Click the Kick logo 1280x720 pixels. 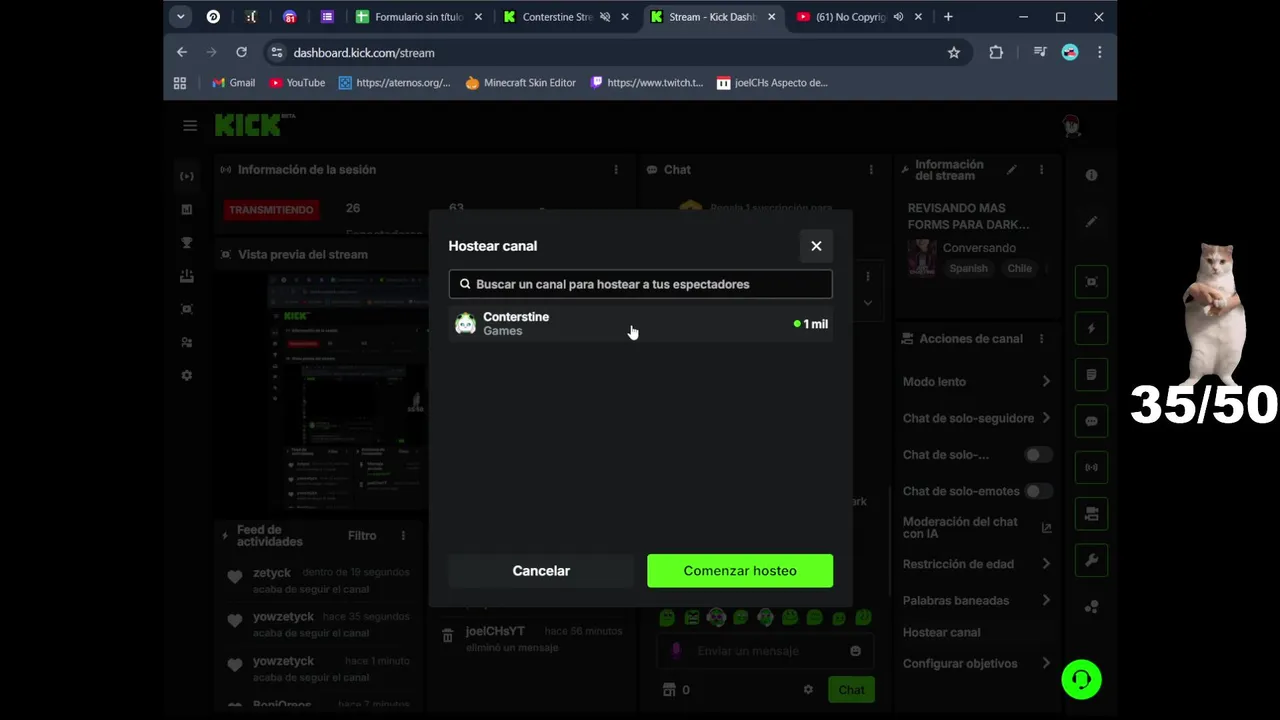pos(254,125)
